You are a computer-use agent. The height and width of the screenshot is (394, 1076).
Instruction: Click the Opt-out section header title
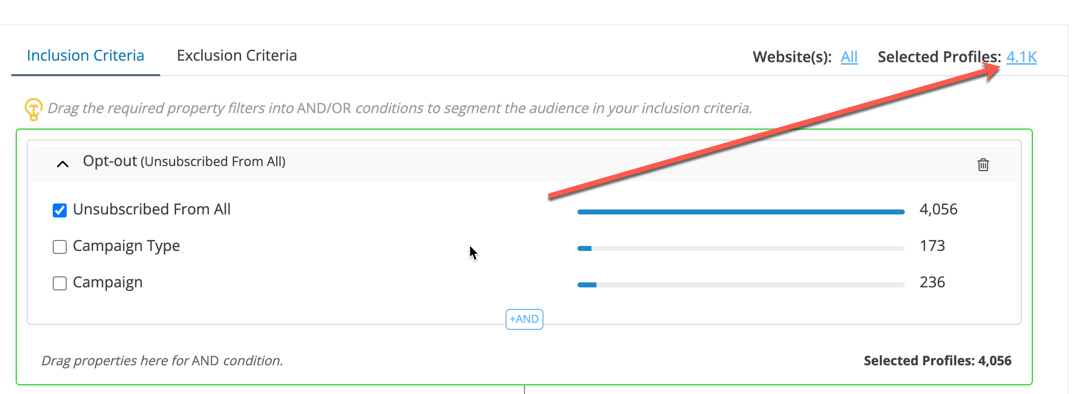coord(184,162)
